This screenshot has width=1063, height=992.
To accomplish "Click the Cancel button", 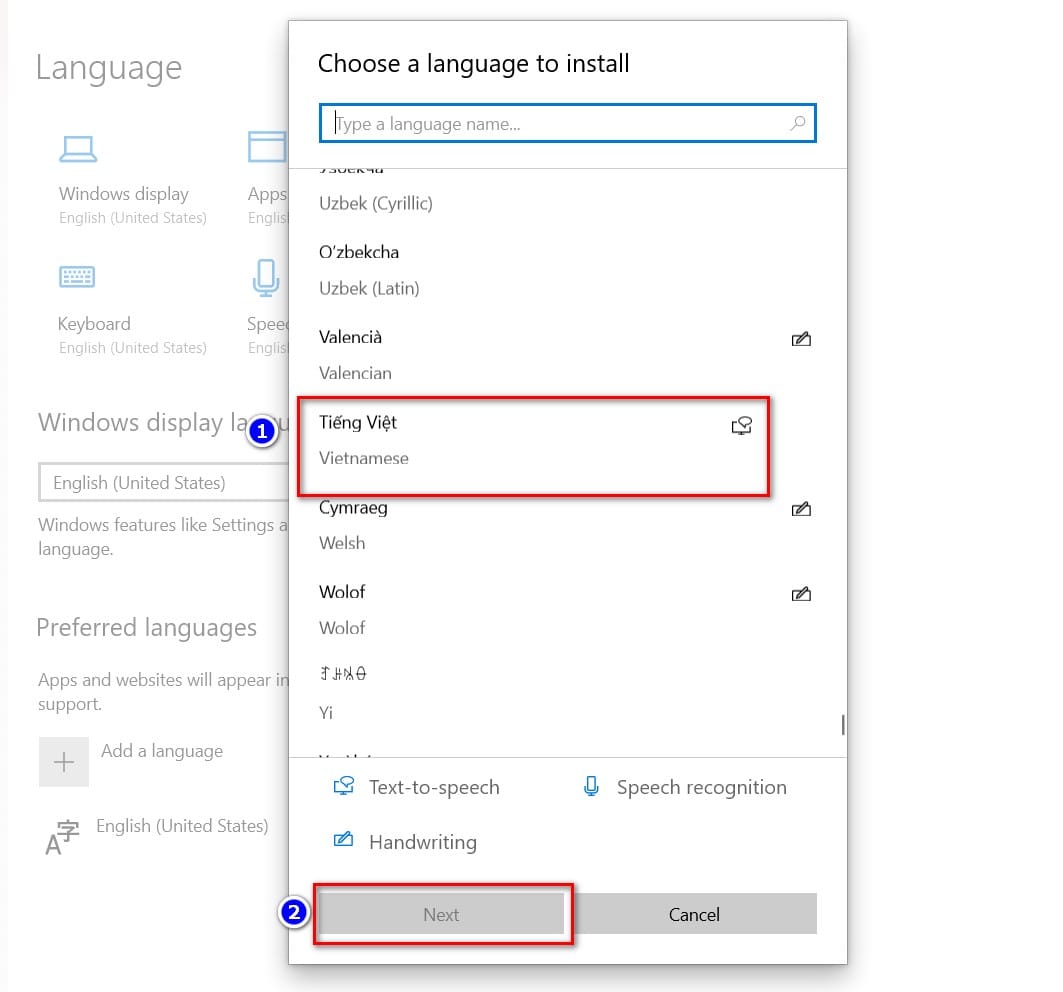I will coord(694,915).
